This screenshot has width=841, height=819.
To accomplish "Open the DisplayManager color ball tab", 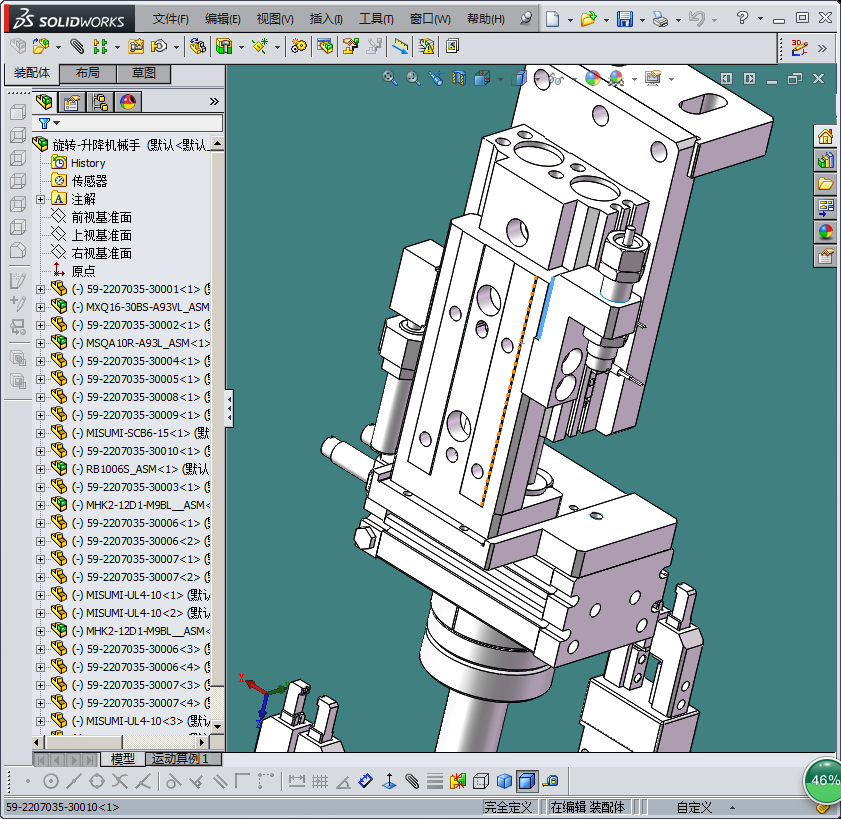I will click(128, 102).
